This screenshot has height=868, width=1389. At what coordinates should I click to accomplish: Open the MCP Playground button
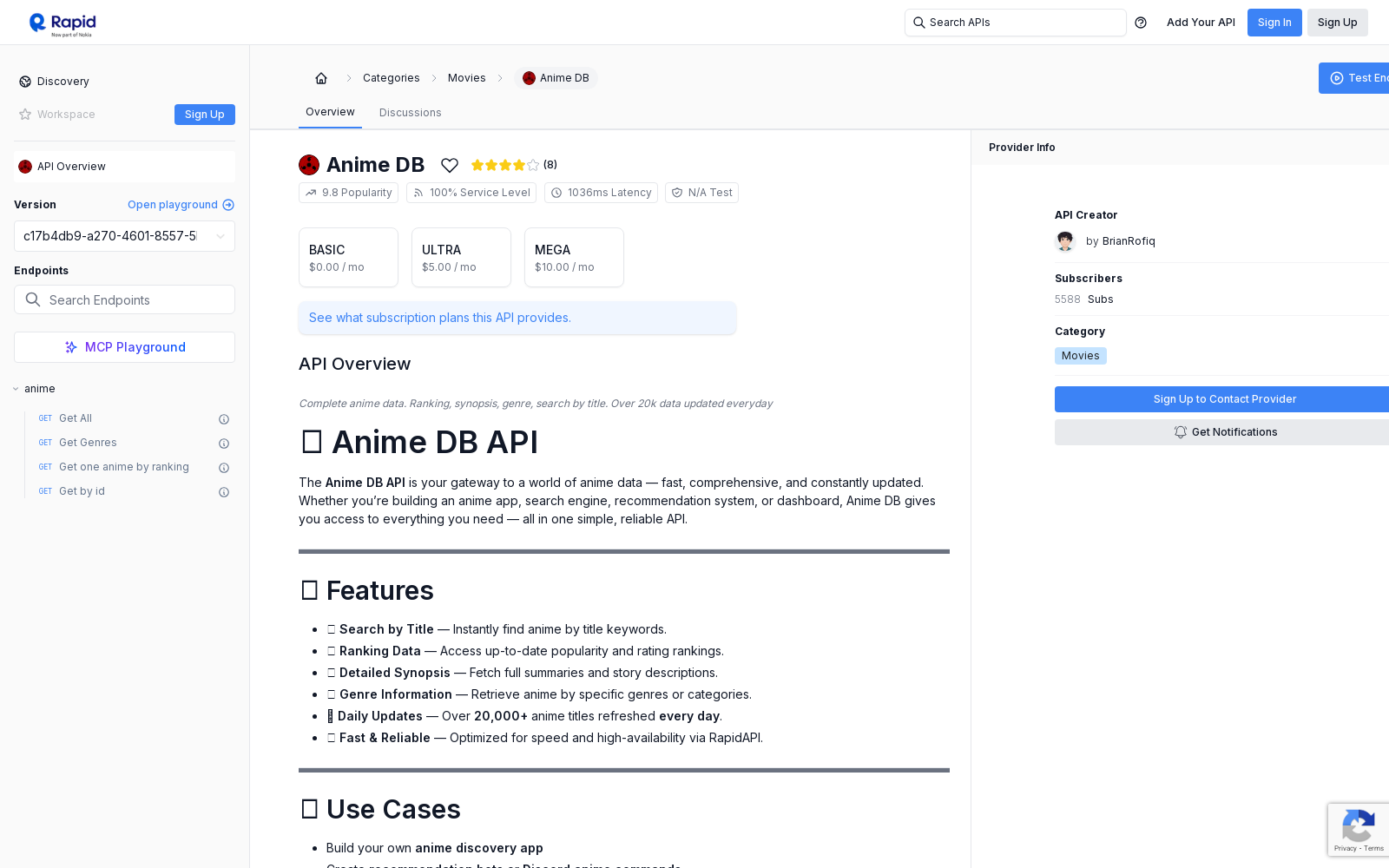point(124,347)
